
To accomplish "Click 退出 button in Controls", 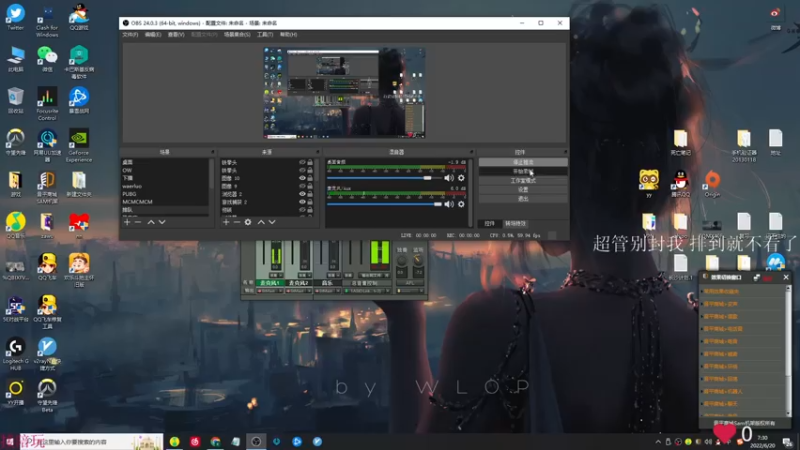I will click(x=523, y=199).
